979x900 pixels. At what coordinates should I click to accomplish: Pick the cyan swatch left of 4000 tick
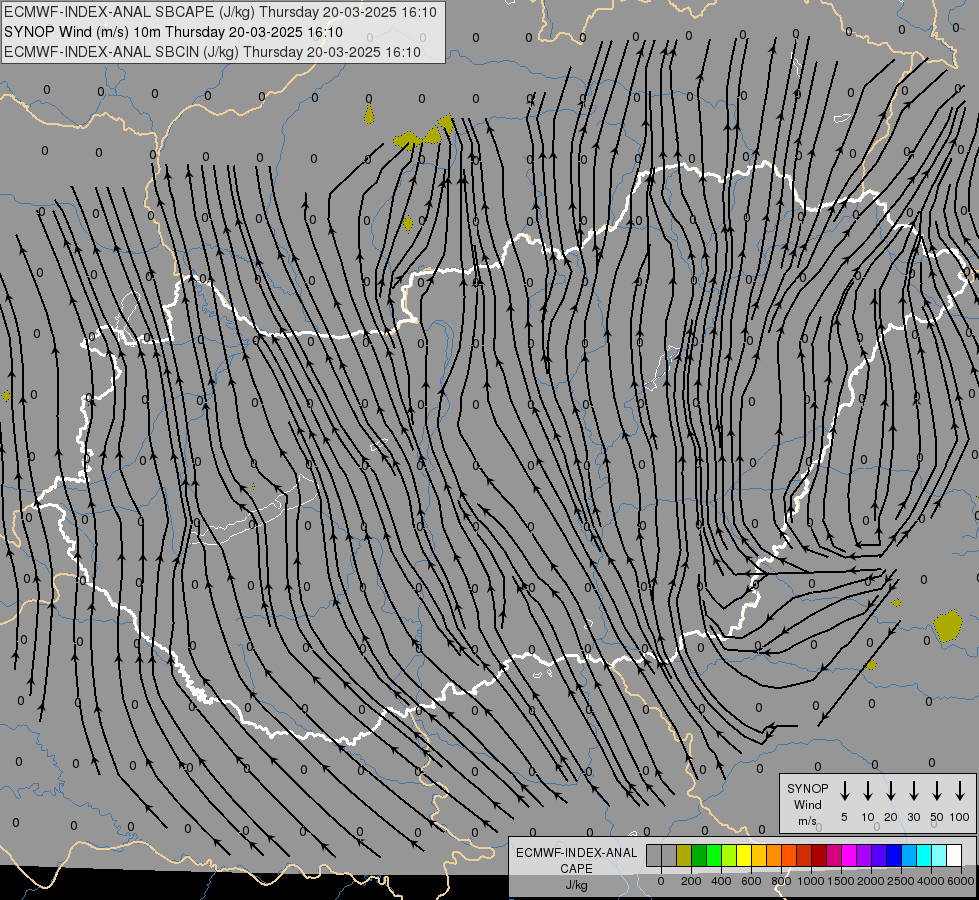point(924,856)
